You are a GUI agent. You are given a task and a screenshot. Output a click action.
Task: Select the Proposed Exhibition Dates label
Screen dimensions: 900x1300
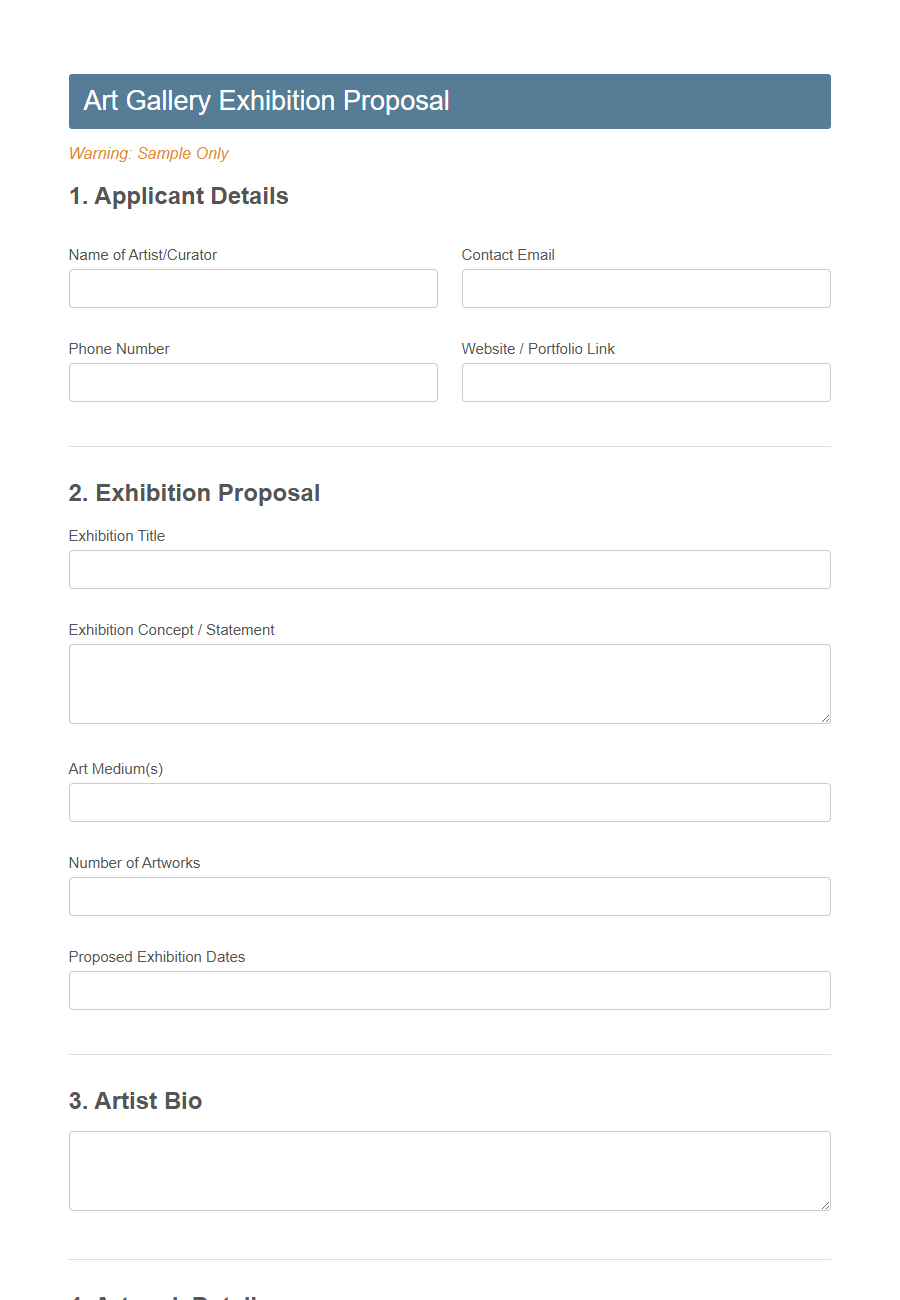pyautogui.click(x=156, y=956)
